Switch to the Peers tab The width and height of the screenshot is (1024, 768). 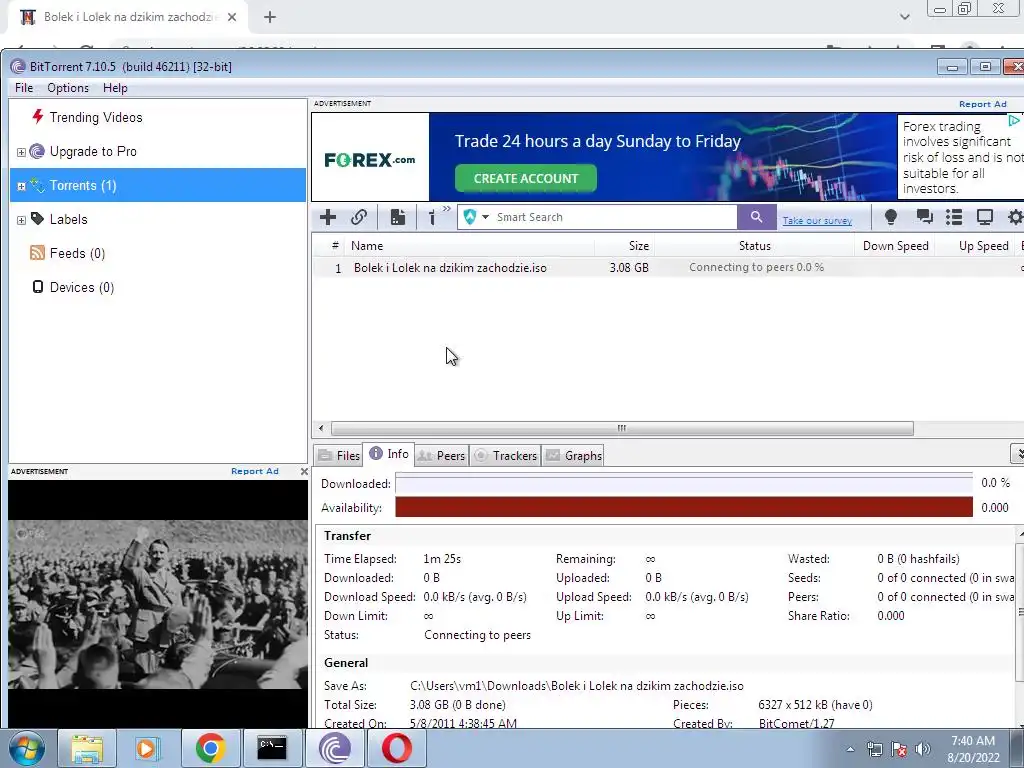click(440, 455)
